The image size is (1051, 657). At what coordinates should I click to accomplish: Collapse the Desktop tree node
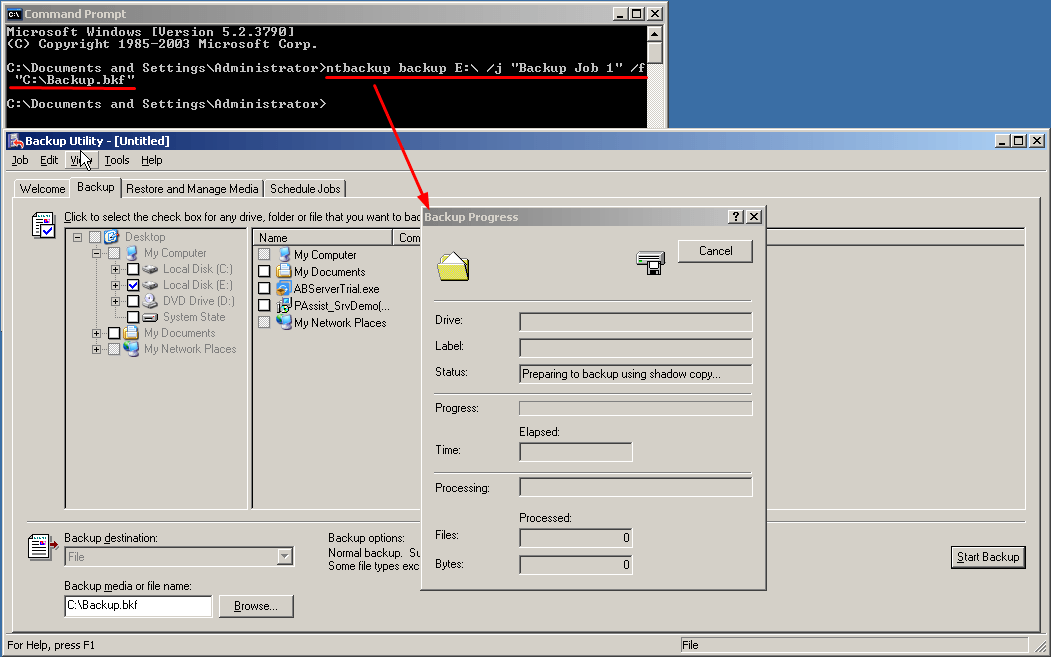(x=78, y=237)
